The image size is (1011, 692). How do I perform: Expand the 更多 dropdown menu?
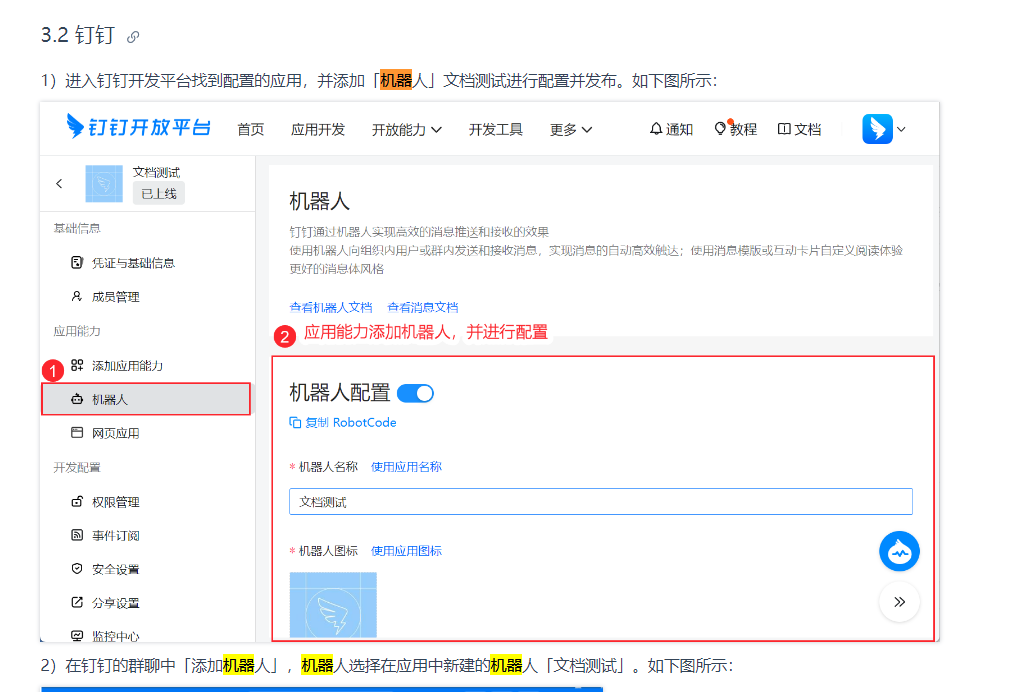click(571, 130)
